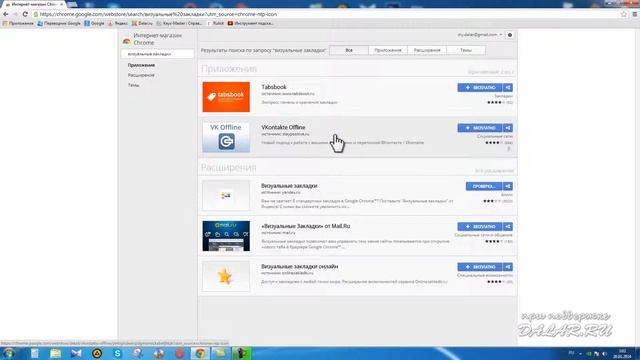Share the Tabsbook app
This screenshot has height=360, width=640.
coord(508,88)
